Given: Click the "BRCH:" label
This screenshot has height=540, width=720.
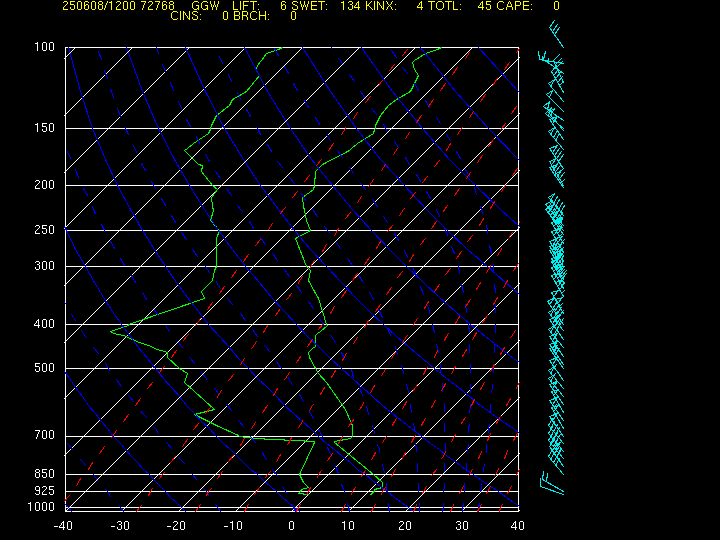Looking at the screenshot, I should click(x=251, y=16).
